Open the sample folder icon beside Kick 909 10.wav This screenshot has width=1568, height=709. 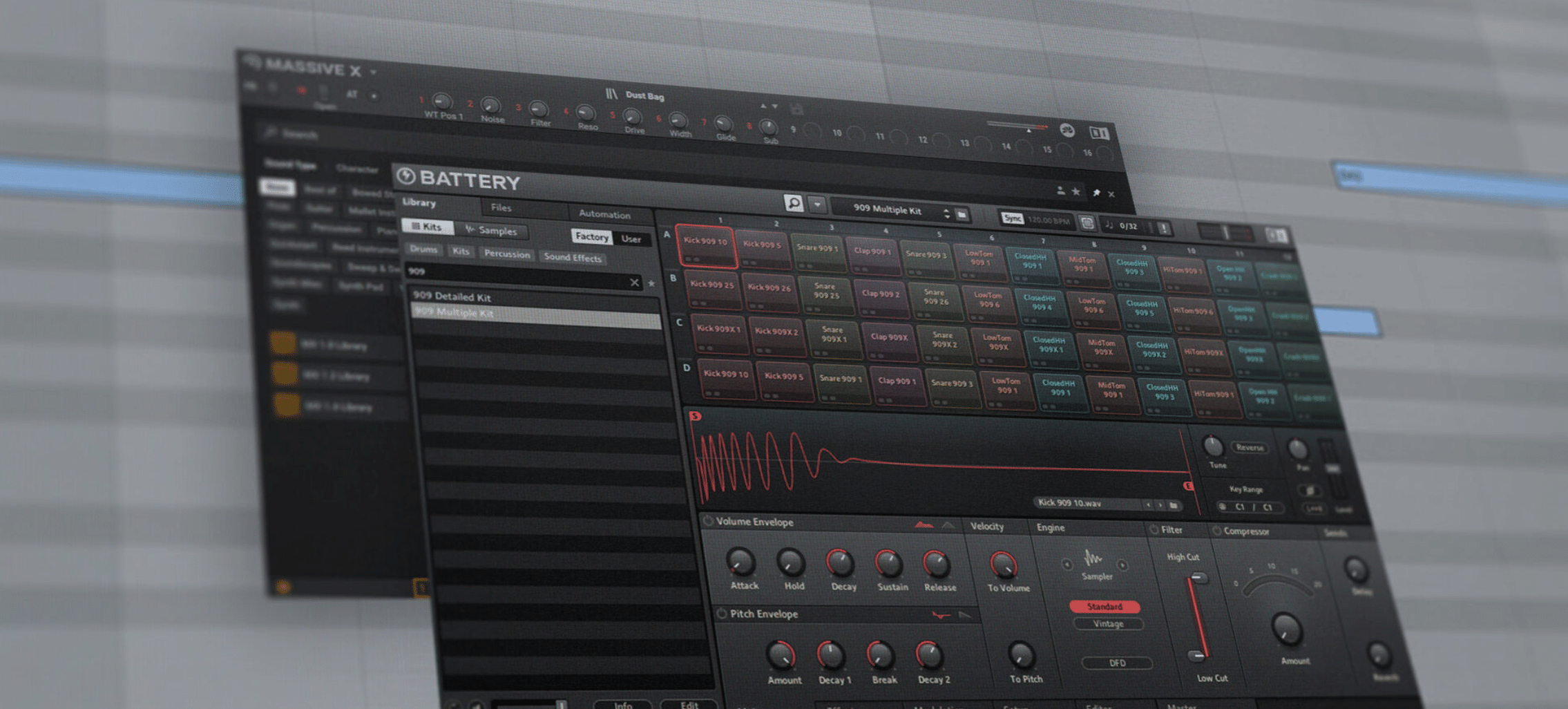pos(1174,507)
